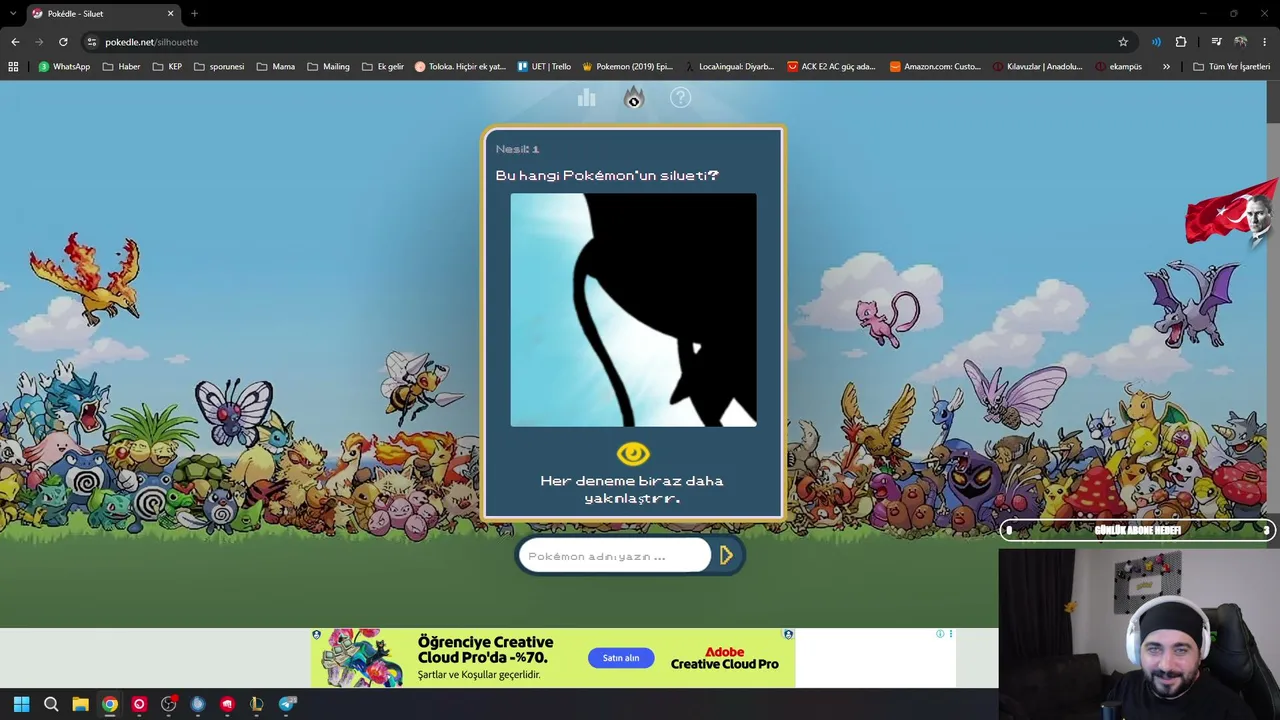Open the Kılavuzlar | Anadolu... bookmark
Screen dimensions: 1280x720
(x=1037, y=67)
